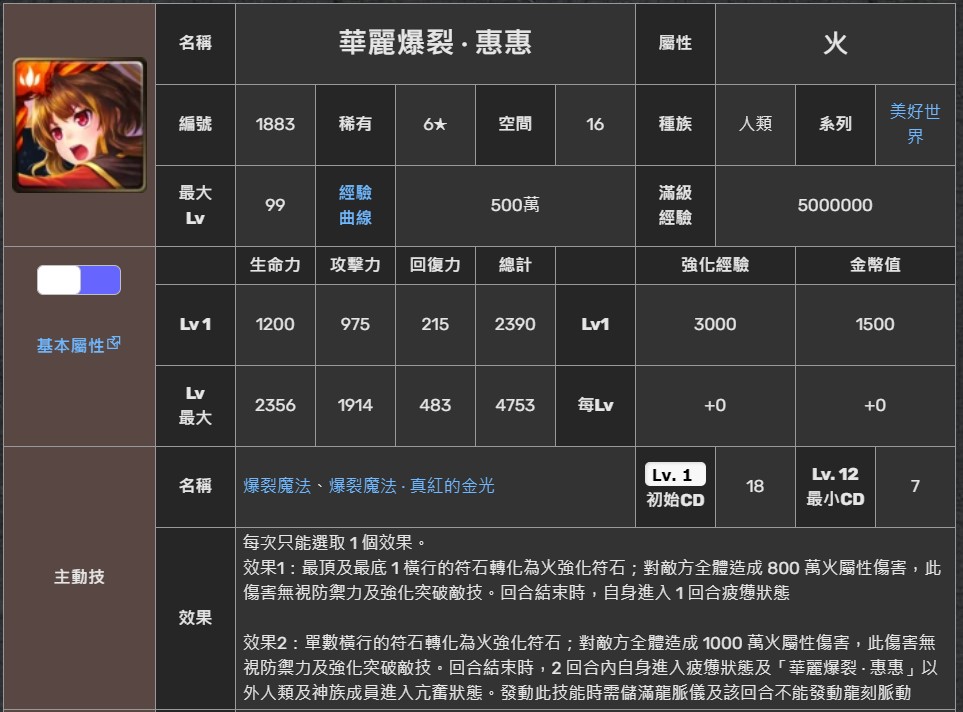Viewport: 963px width, 712px height.
Task: Click the external link icon beside 基本屬性
Action: pos(114,343)
